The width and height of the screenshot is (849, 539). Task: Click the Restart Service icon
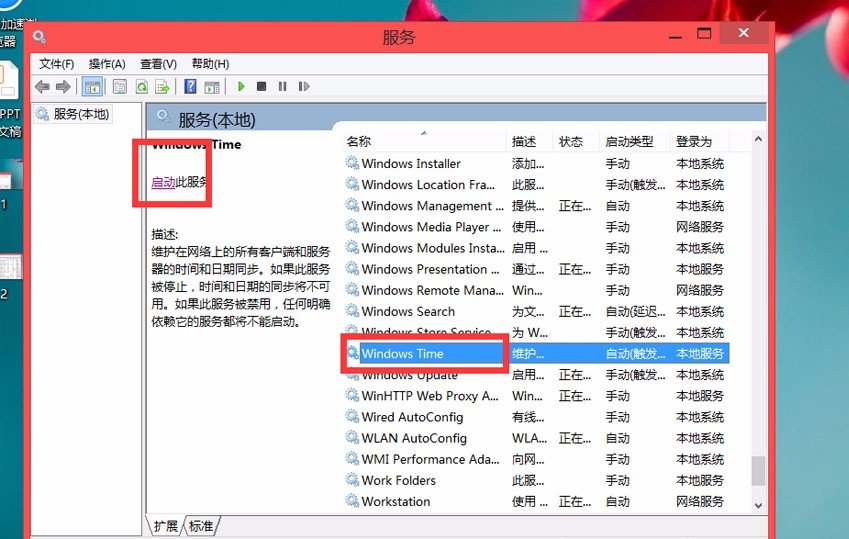tap(304, 86)
